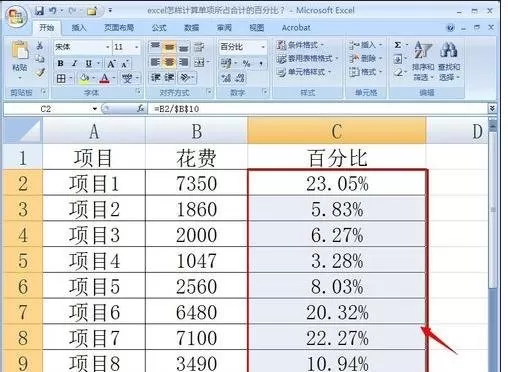Toggle underline formatting

coord(89,63)
